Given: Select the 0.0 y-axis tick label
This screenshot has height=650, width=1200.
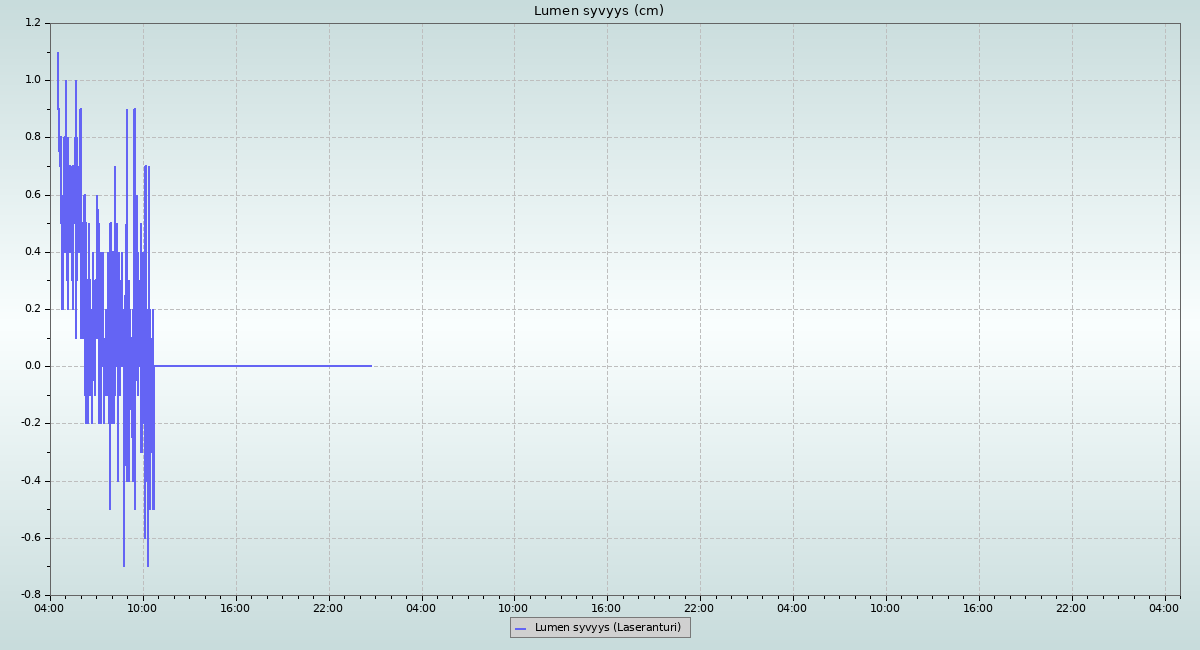Looking at the screenshot, I should point(33,366).
